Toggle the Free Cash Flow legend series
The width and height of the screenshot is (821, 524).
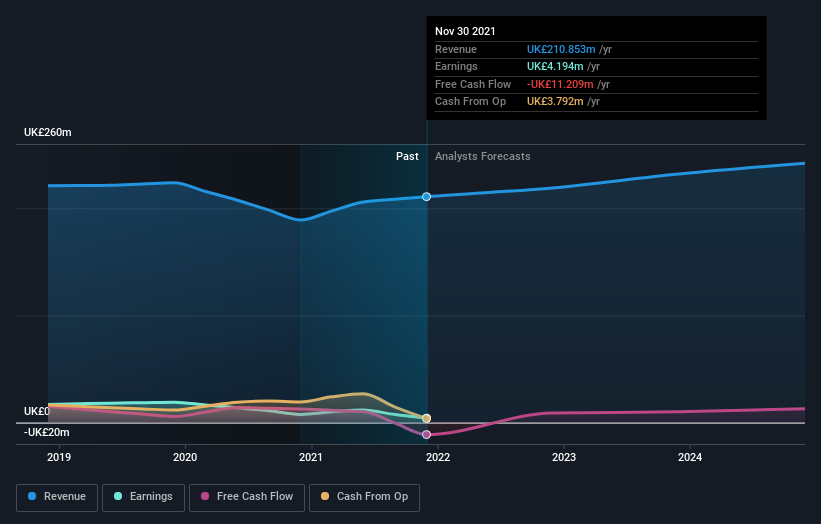247,497
